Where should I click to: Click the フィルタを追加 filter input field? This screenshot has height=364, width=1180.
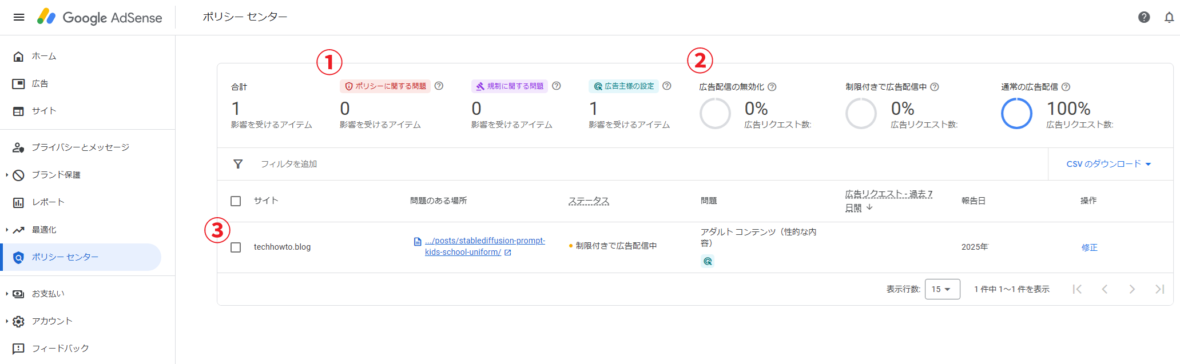point(647,163)
